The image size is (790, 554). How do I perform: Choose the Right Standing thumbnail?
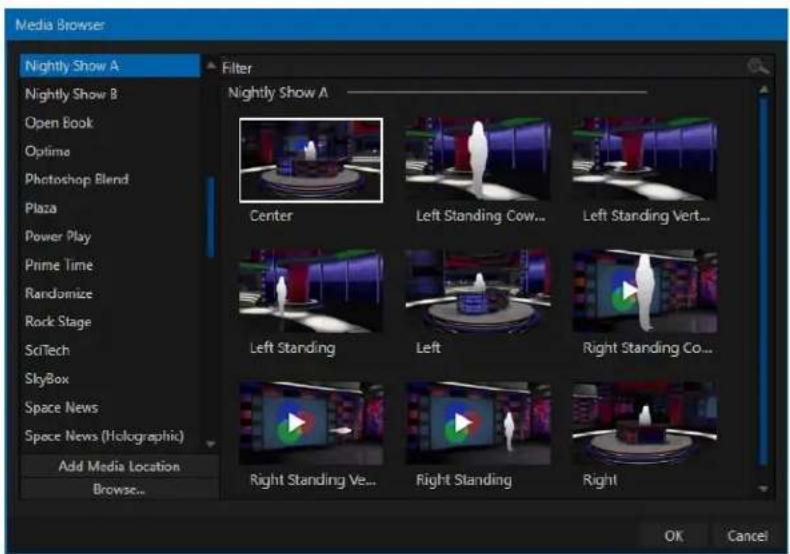tap(478, 423)
